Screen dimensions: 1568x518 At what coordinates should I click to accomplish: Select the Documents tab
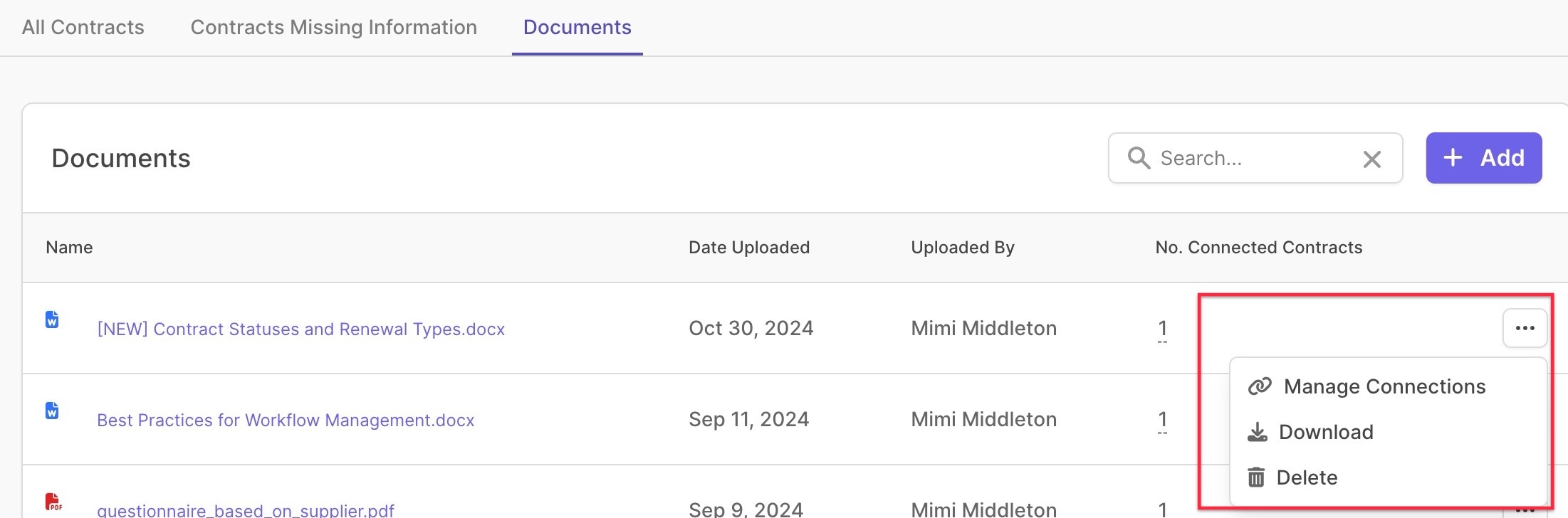tap(577, 27)
